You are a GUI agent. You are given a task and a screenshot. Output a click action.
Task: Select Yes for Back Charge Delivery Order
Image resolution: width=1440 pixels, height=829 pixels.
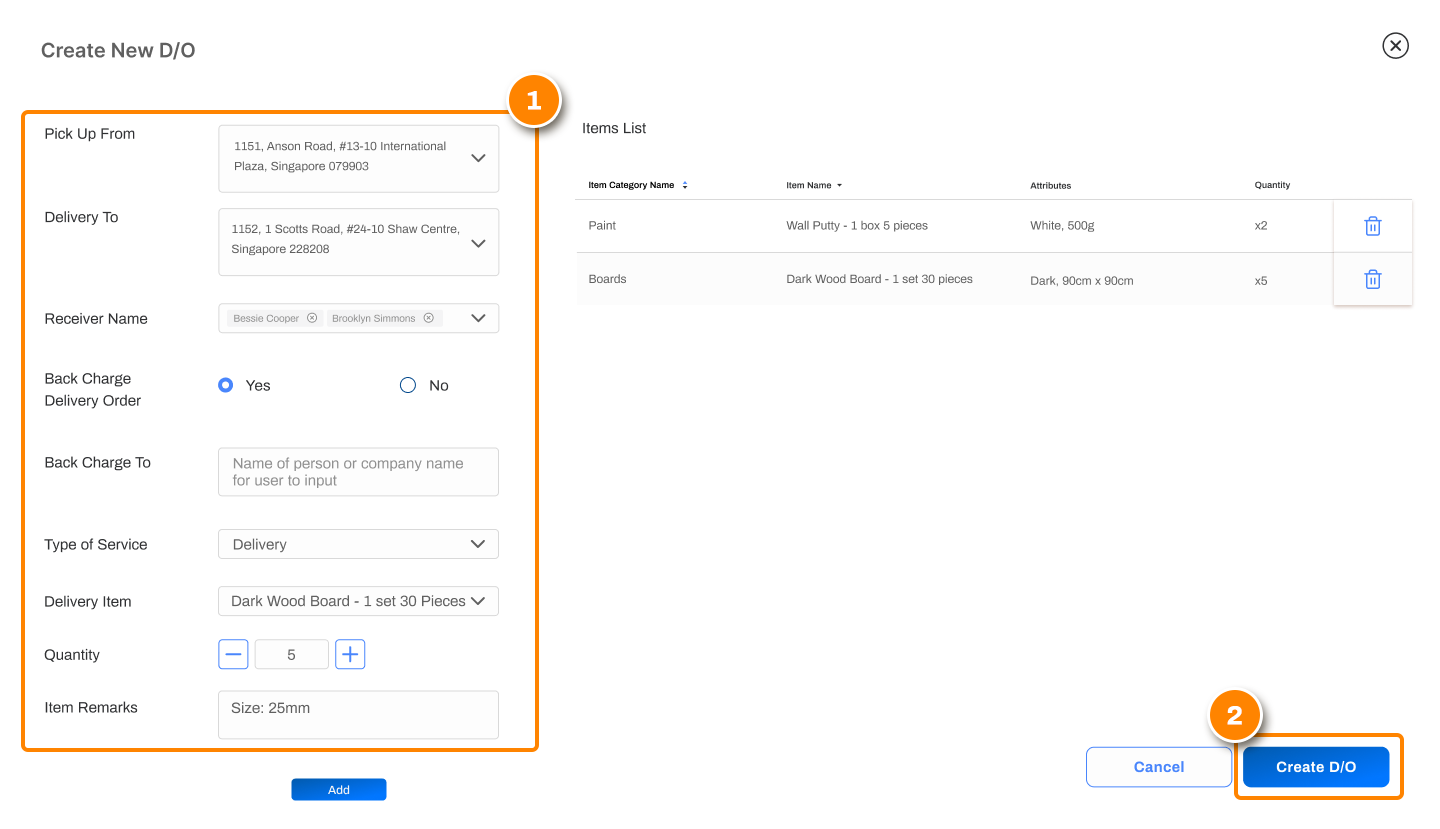point(226,385)
